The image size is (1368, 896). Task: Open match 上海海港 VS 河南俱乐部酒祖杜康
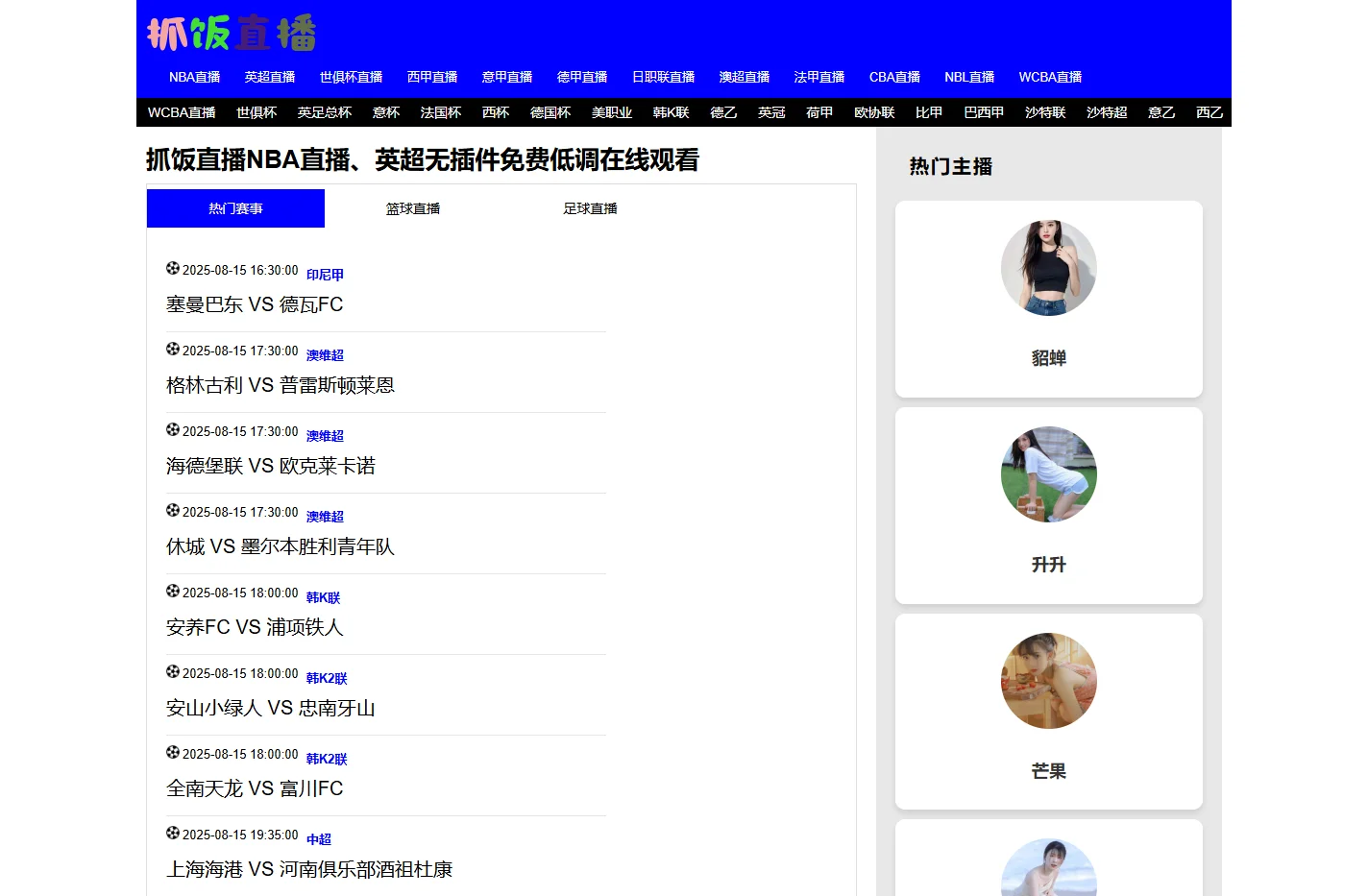click(x=309, y=869)
